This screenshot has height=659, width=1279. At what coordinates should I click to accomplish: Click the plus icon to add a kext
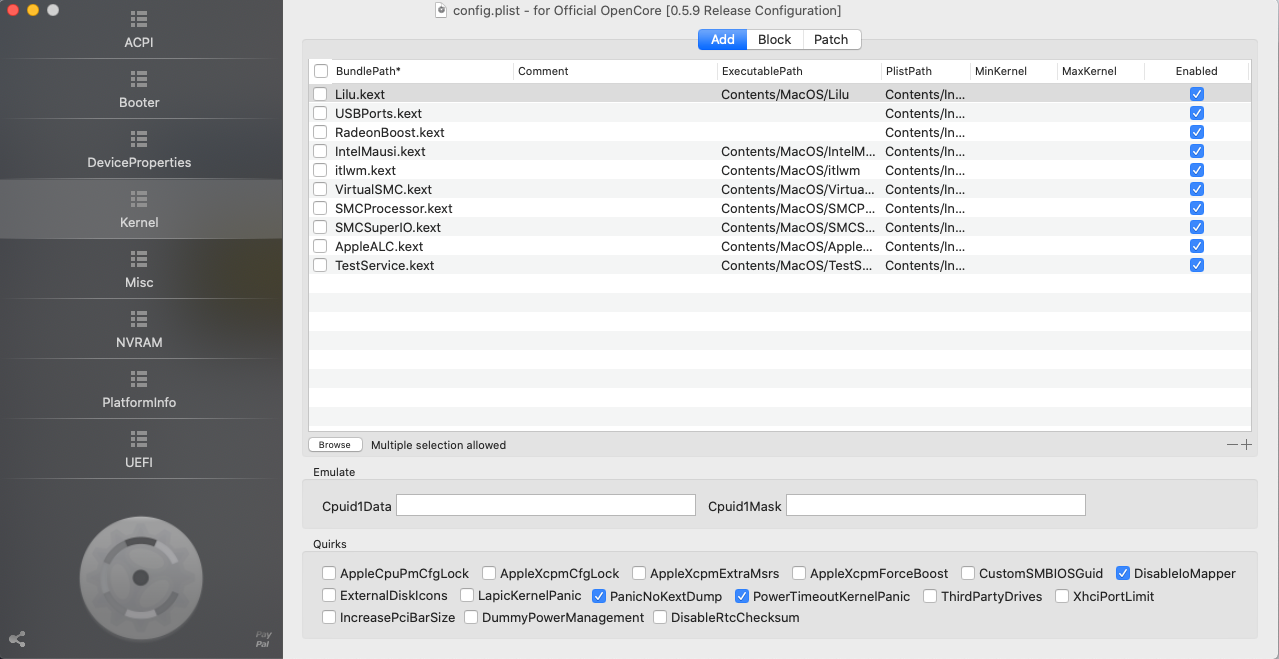click(x=1246, y=445)
